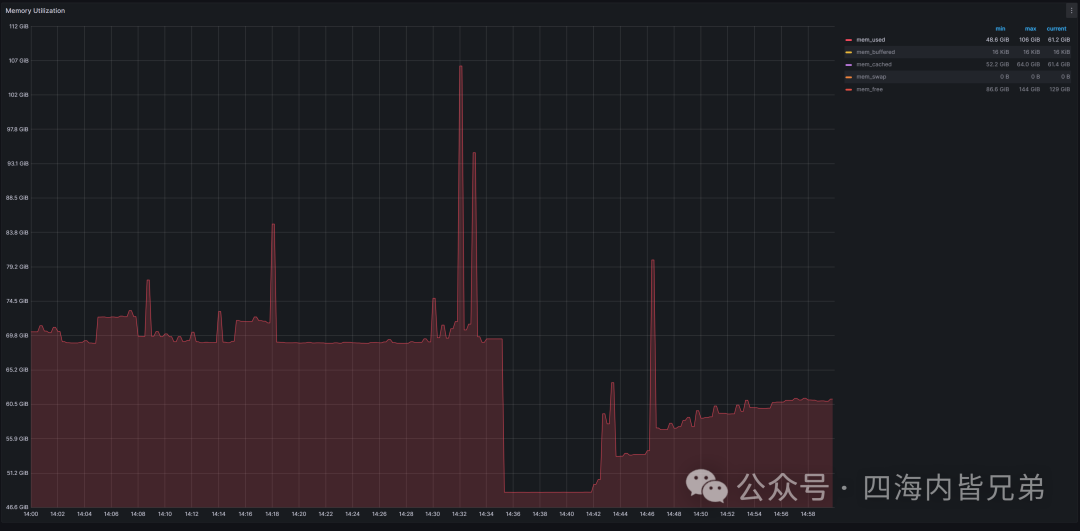Click the spike peak above 14:18

(x=273, y=225)
